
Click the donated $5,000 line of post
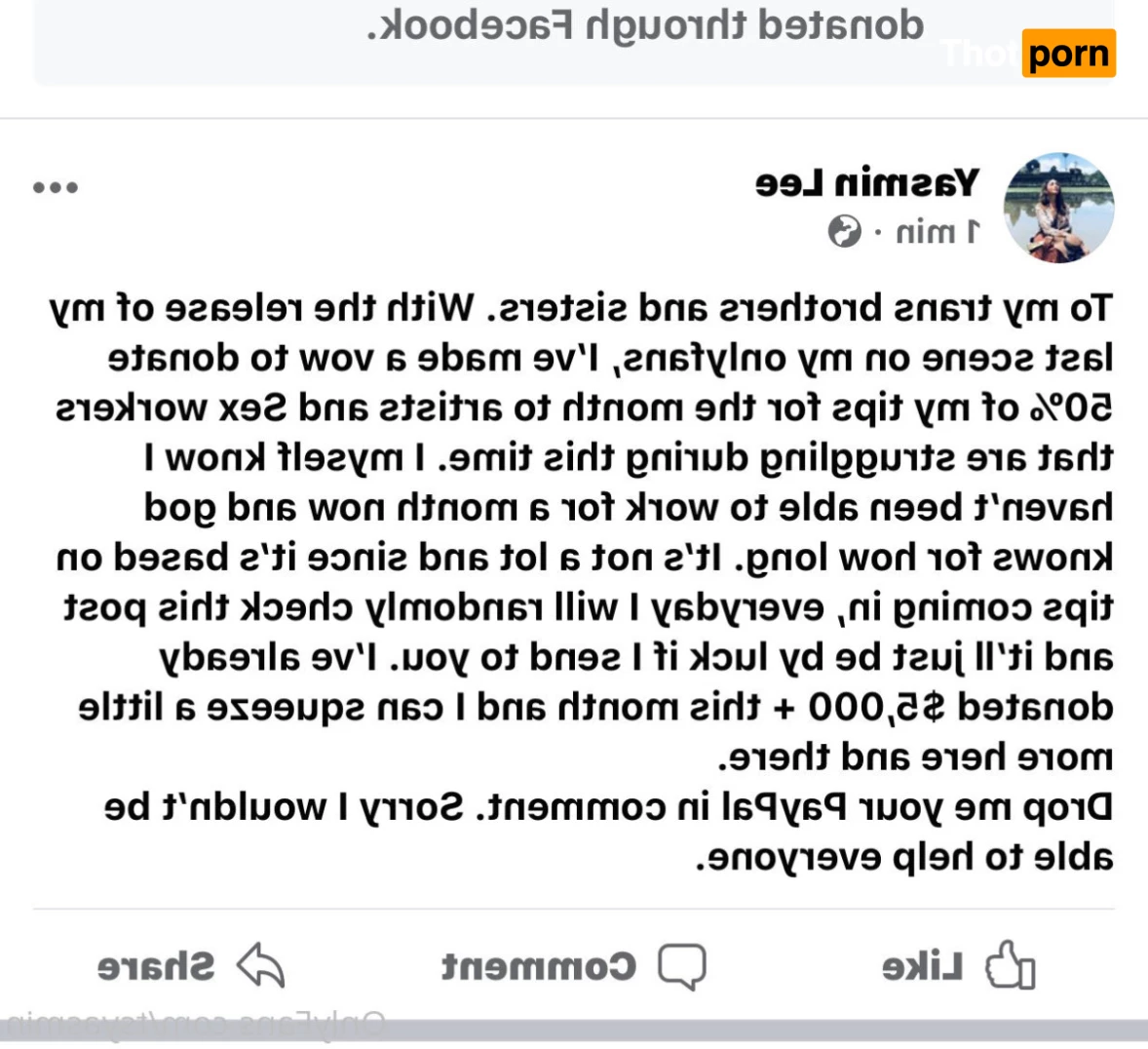point(595,708)
